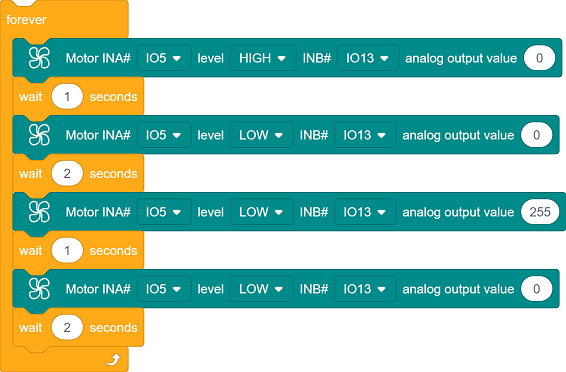The image size is (566, 372).
Task: Open the IO13 dropdown in the second Motor block
Action: 365,135
